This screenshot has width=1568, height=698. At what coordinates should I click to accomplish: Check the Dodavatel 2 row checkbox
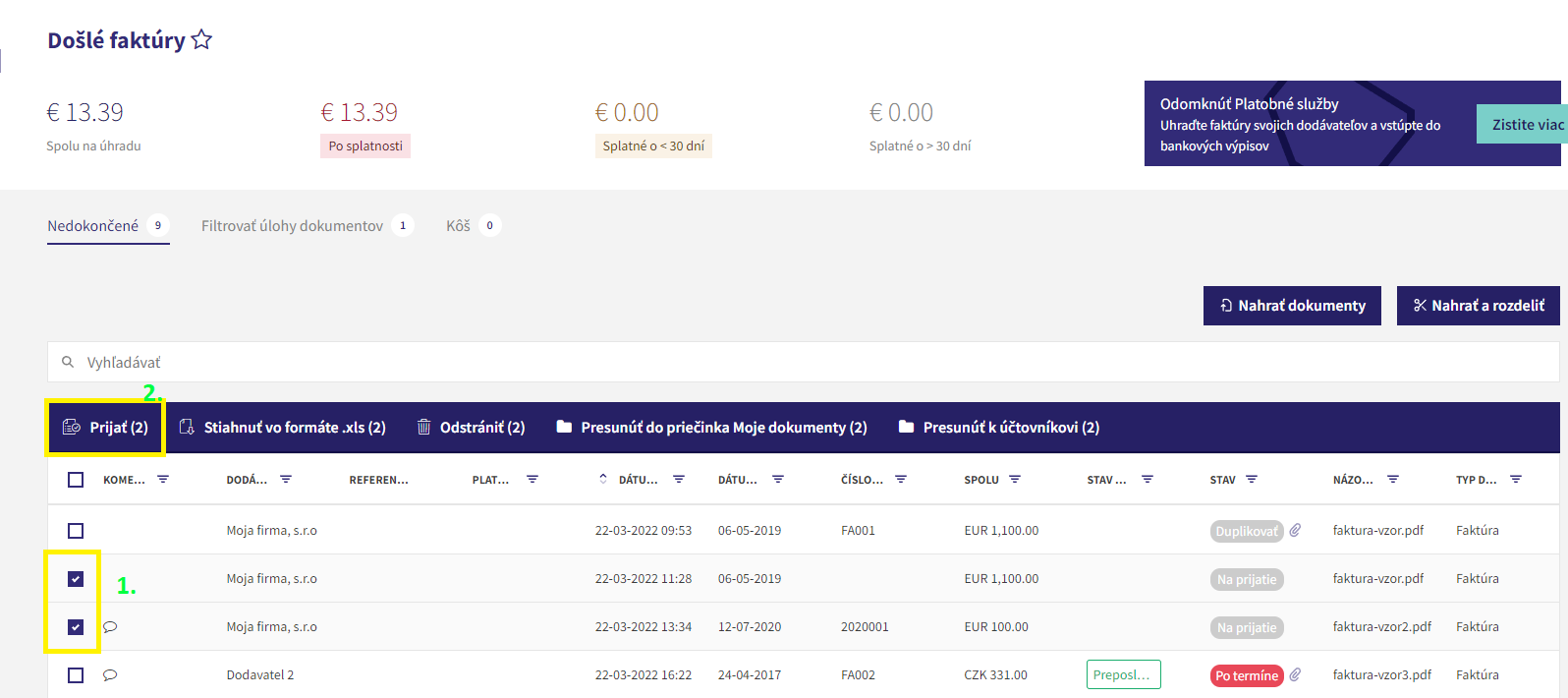[76, 675]
